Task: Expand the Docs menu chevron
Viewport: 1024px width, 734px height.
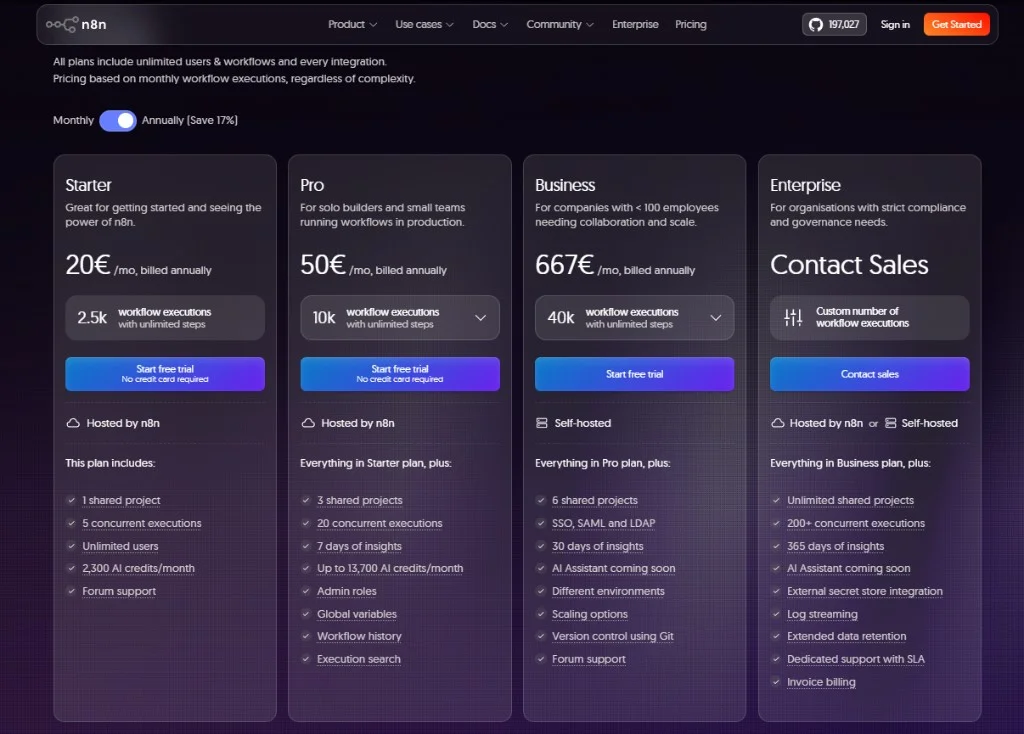Action: (x=504, y=25)
